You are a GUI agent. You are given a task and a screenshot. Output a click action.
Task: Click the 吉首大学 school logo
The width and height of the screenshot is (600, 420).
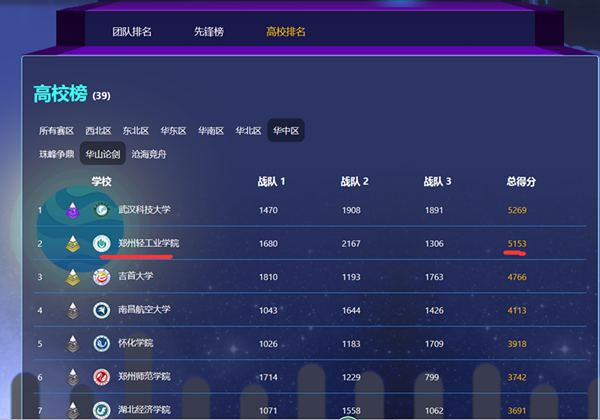(x=101, y=277)
